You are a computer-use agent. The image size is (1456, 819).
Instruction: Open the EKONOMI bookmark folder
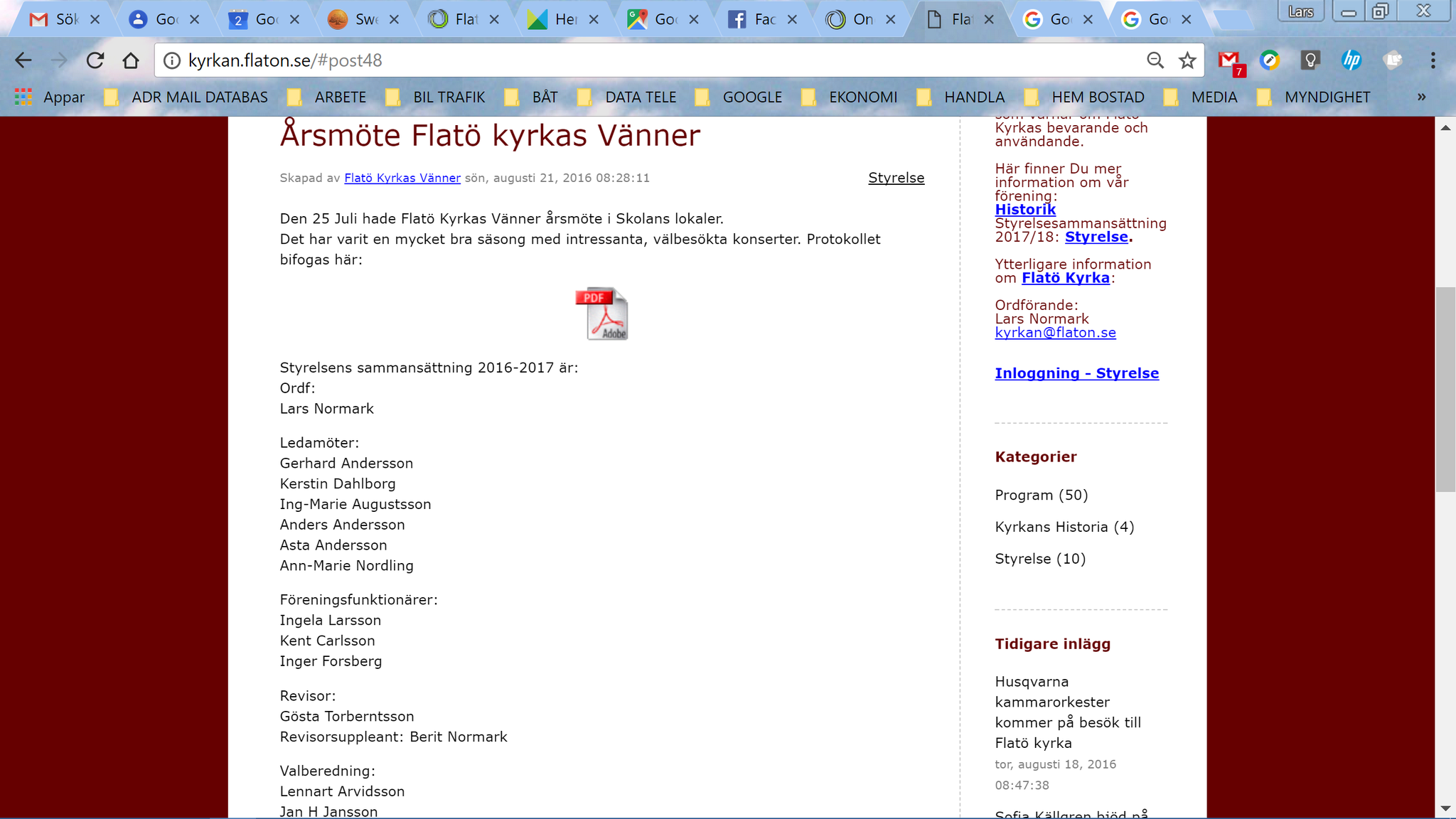(x=850, y=97)
